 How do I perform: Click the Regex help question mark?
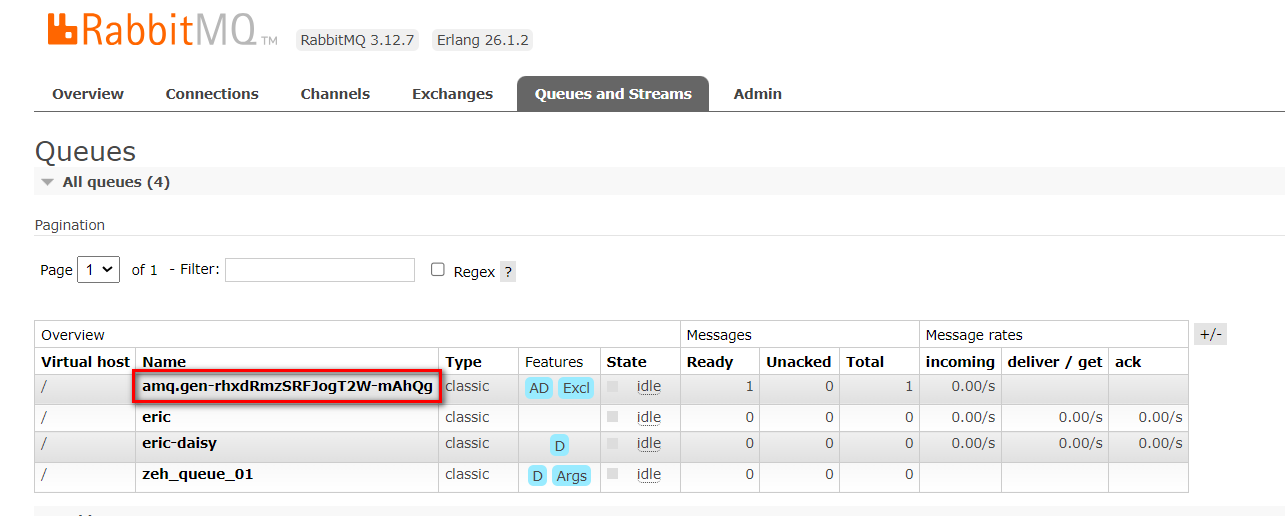coord(508,272)
